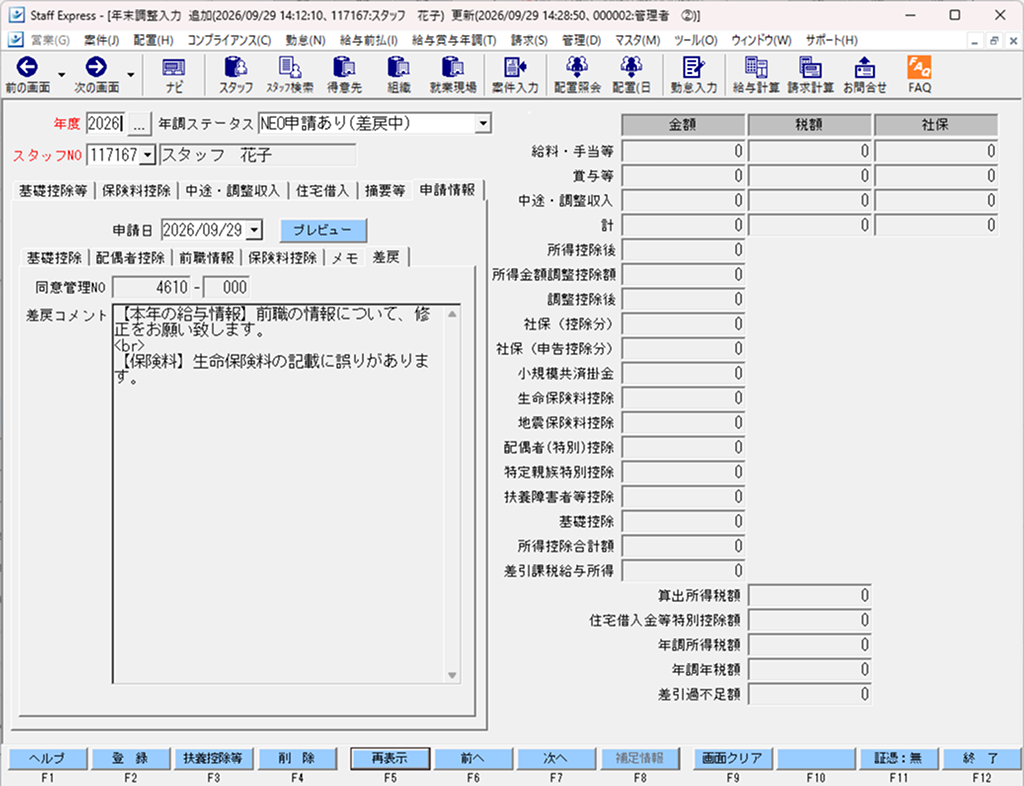Open the 管理(D) menu
Viewport: 1024px width, 786px height.
click(581, 40)
